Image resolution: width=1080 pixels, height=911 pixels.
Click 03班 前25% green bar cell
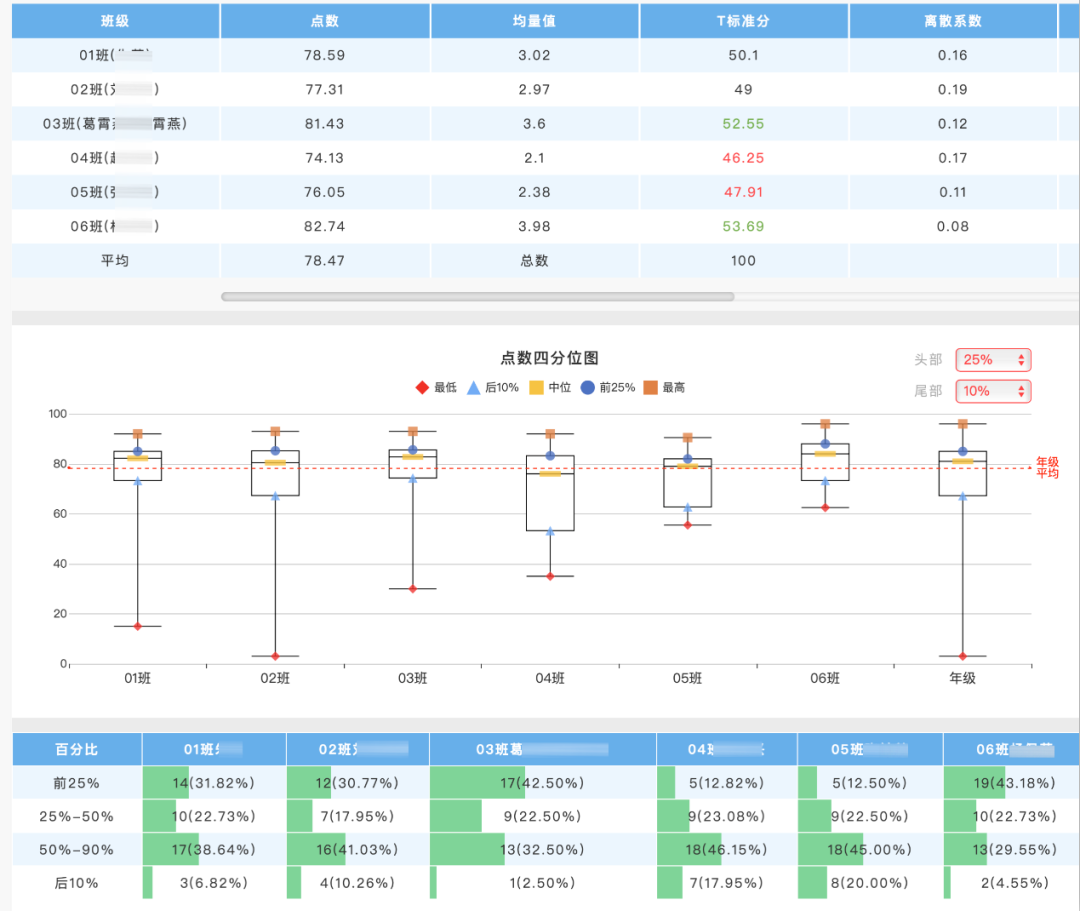pos(542,783)
